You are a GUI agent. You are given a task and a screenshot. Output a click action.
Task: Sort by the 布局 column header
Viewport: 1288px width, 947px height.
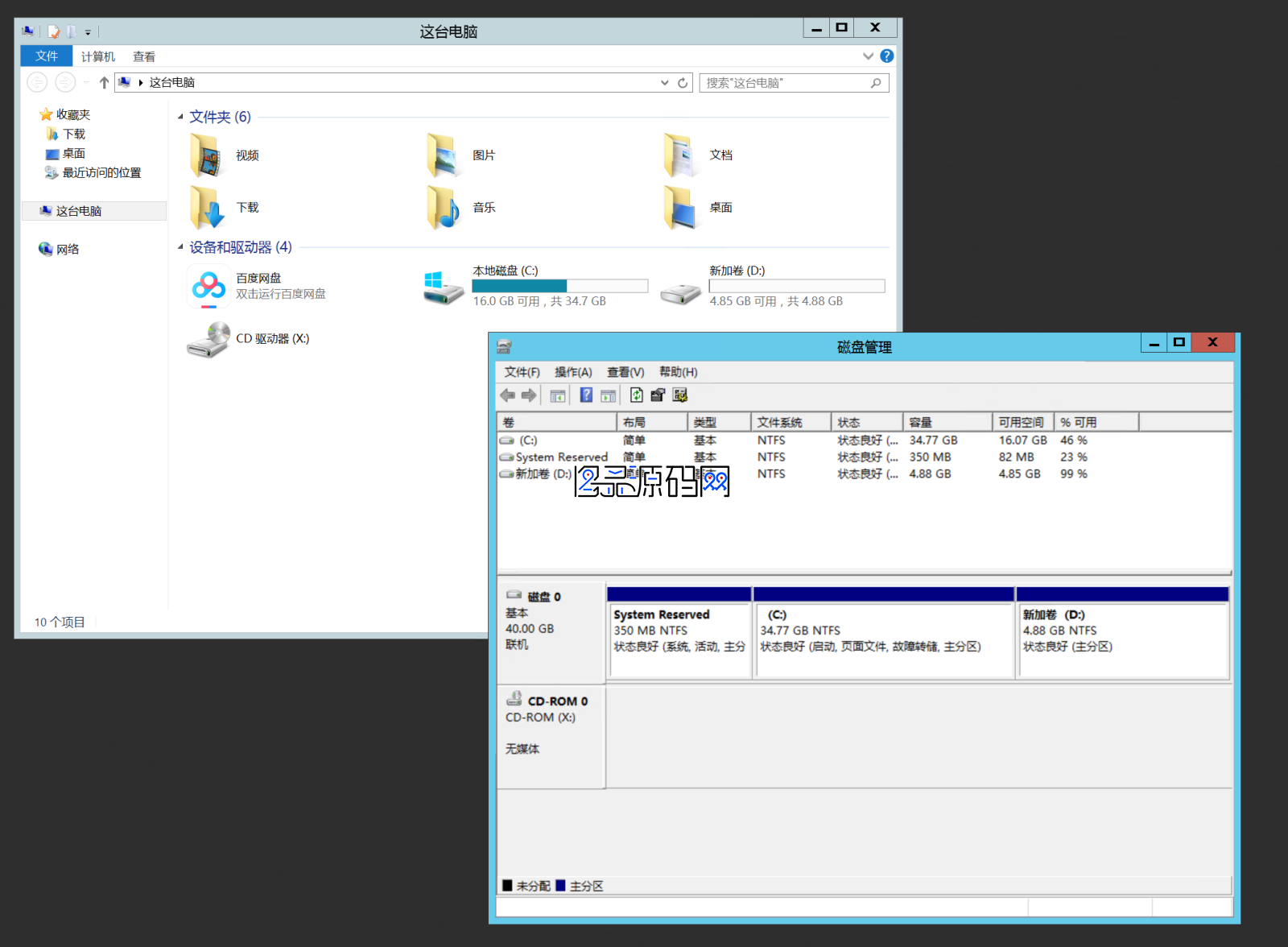click(x=652, y=422)
